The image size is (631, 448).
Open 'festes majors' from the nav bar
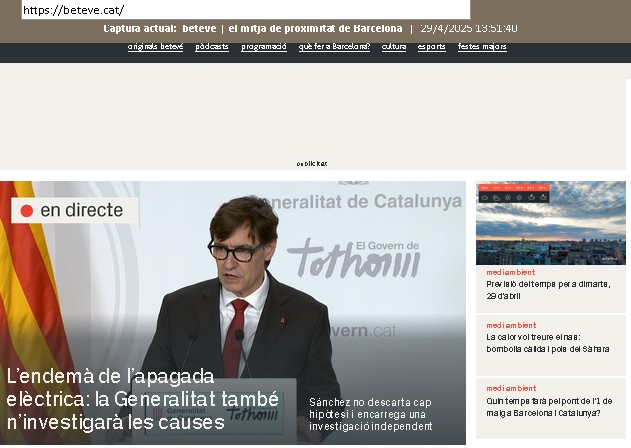482,47
